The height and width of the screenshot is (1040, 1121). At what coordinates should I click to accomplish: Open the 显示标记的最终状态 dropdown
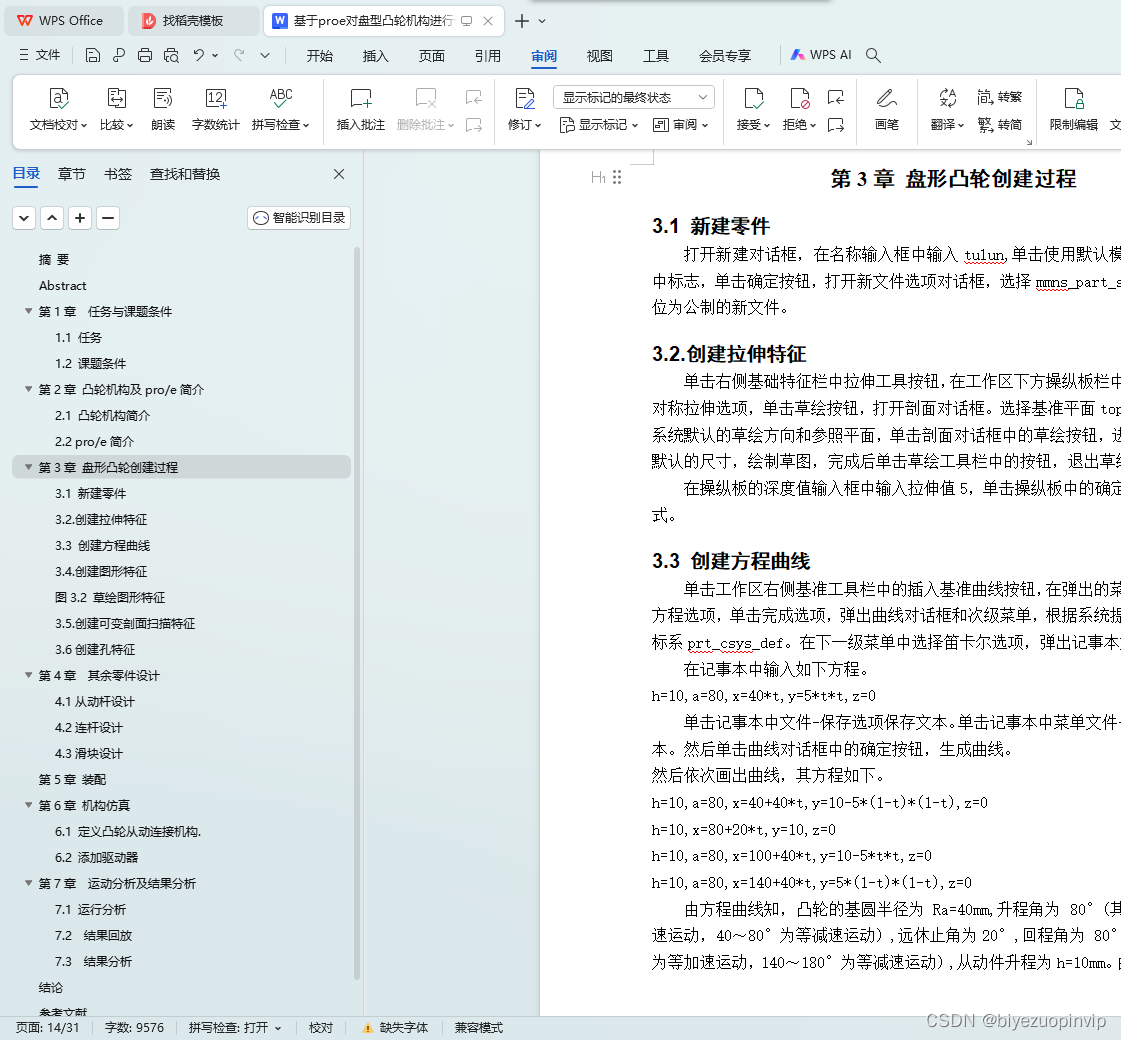click(633, 97)
